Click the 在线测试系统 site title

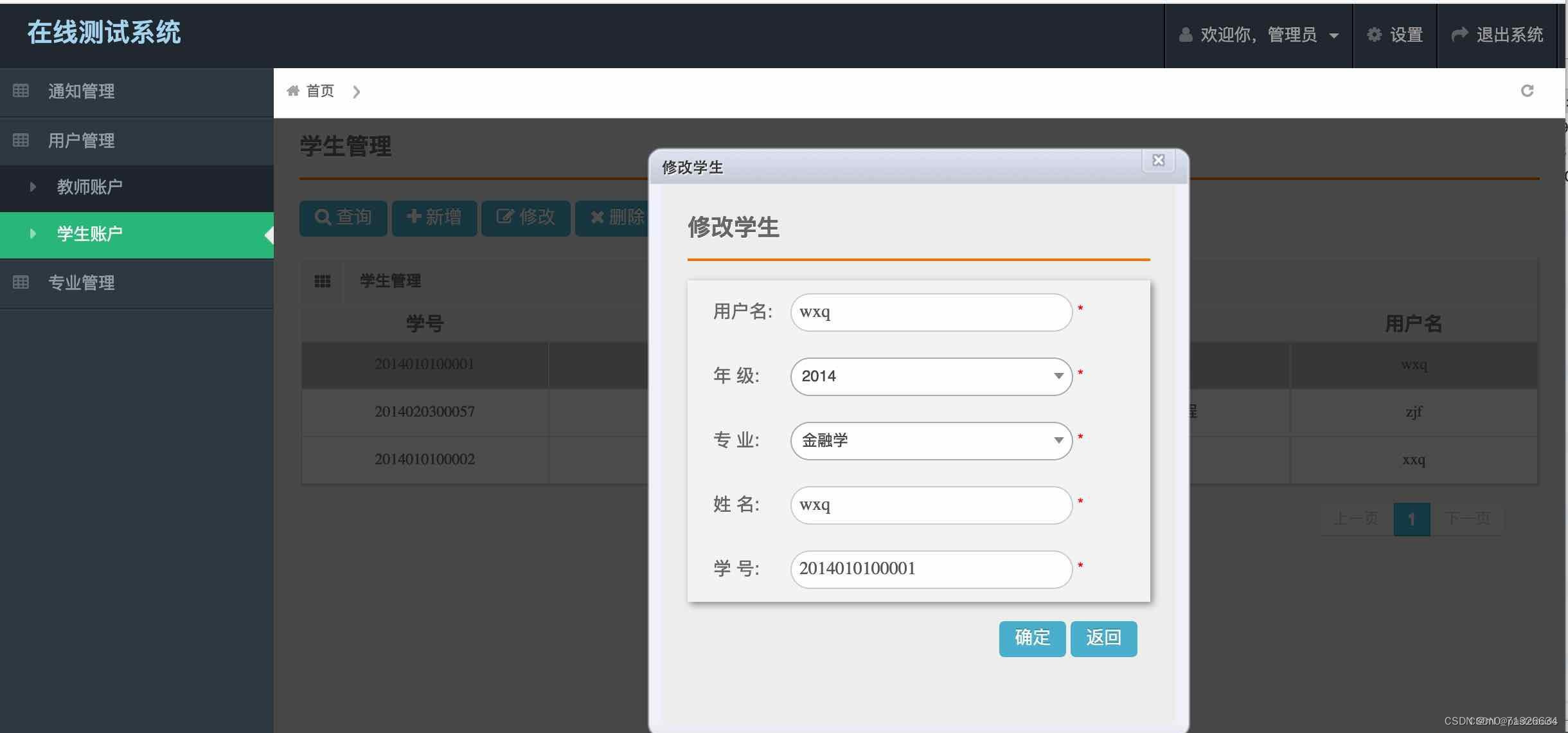pos(104,32)
